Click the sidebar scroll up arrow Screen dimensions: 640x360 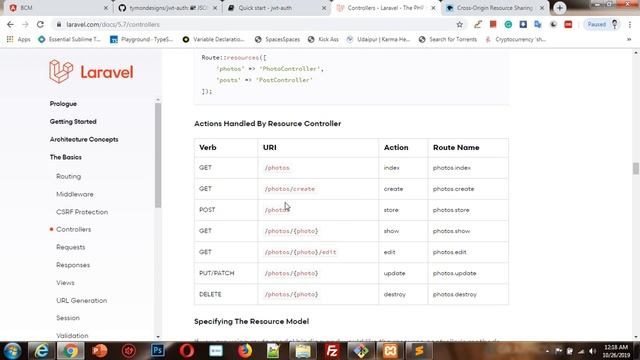[158, 100]
